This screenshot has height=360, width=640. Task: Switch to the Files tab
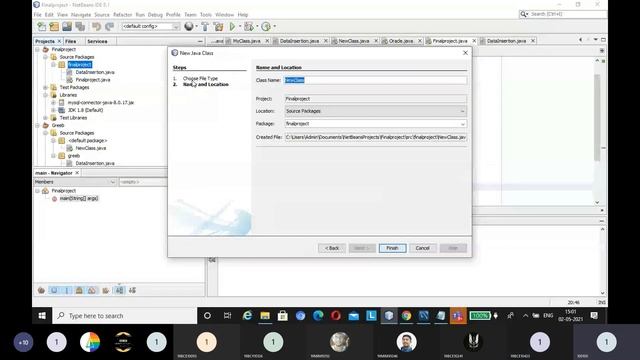click(x=71, y=41)
